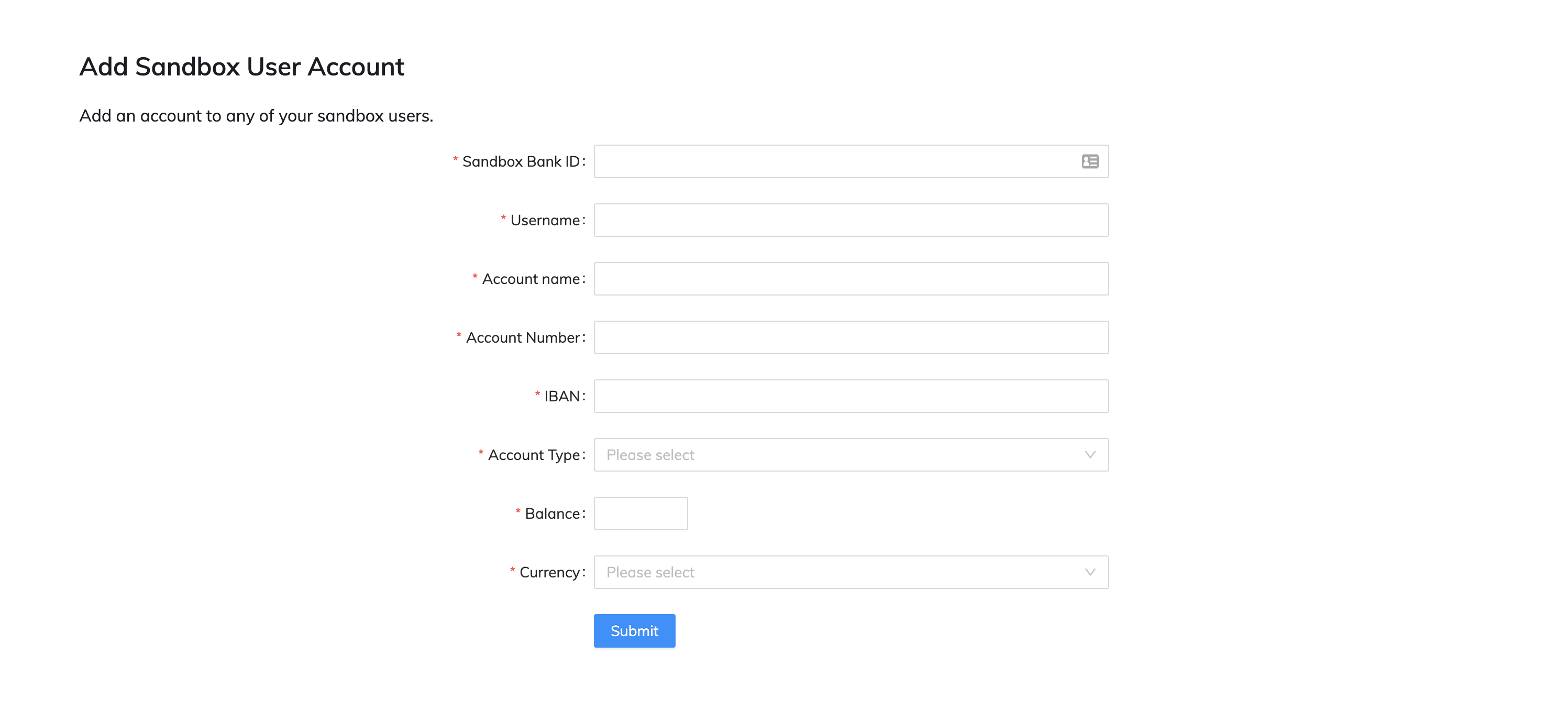Click into the Username input field

point(851,220)
